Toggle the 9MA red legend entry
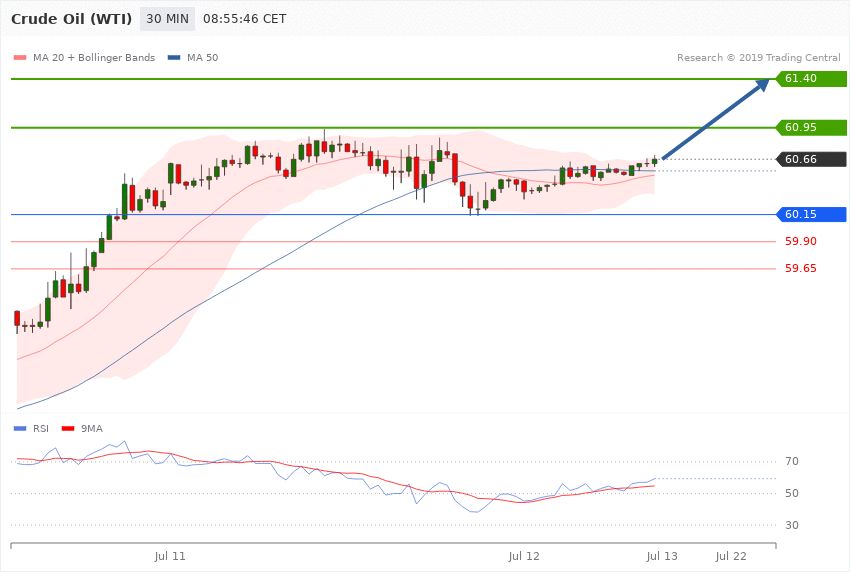This screenshot has width=850, height=576. (x=82, y=429)
